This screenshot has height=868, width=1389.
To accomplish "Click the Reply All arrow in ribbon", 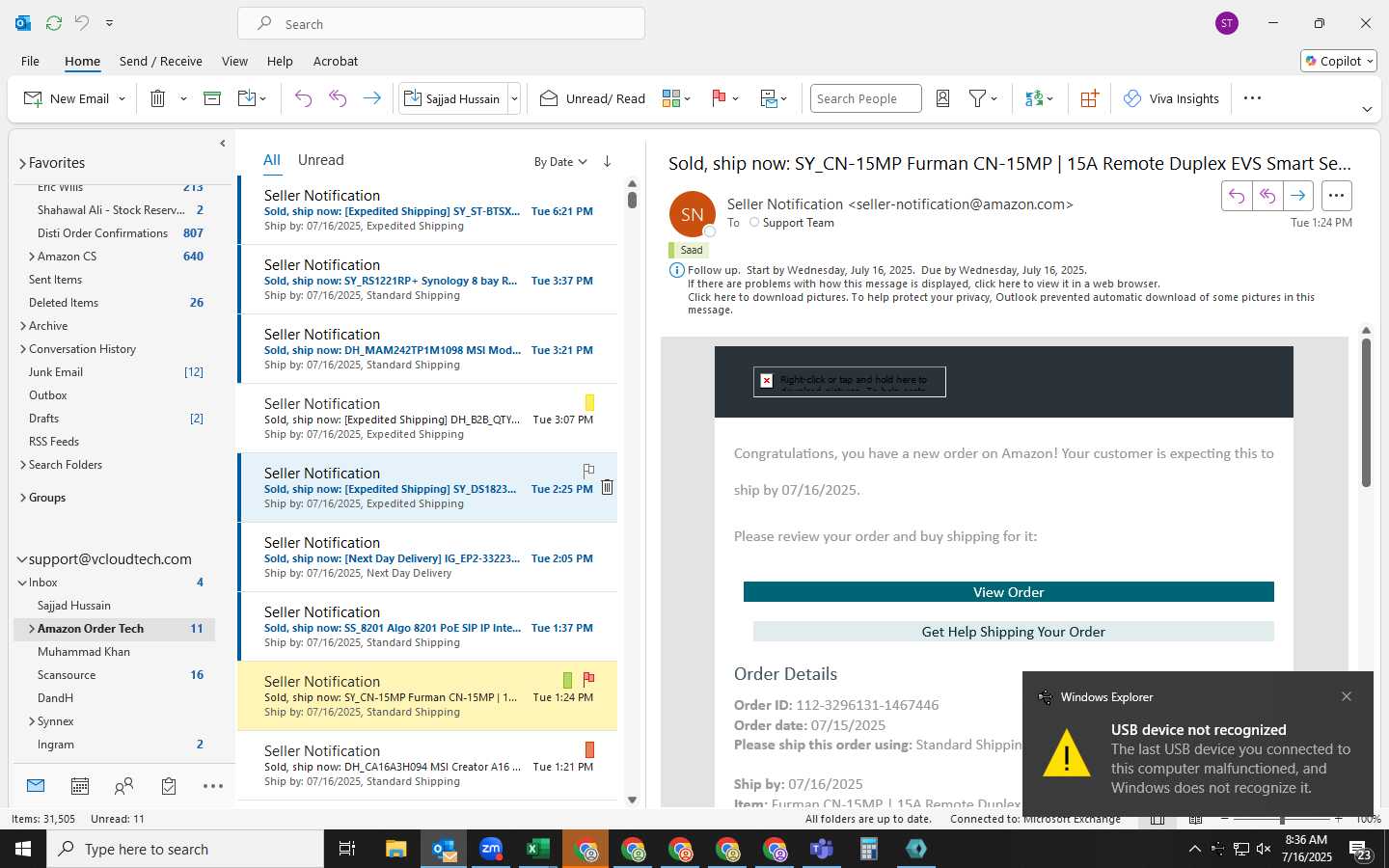I will pos(338,98).
